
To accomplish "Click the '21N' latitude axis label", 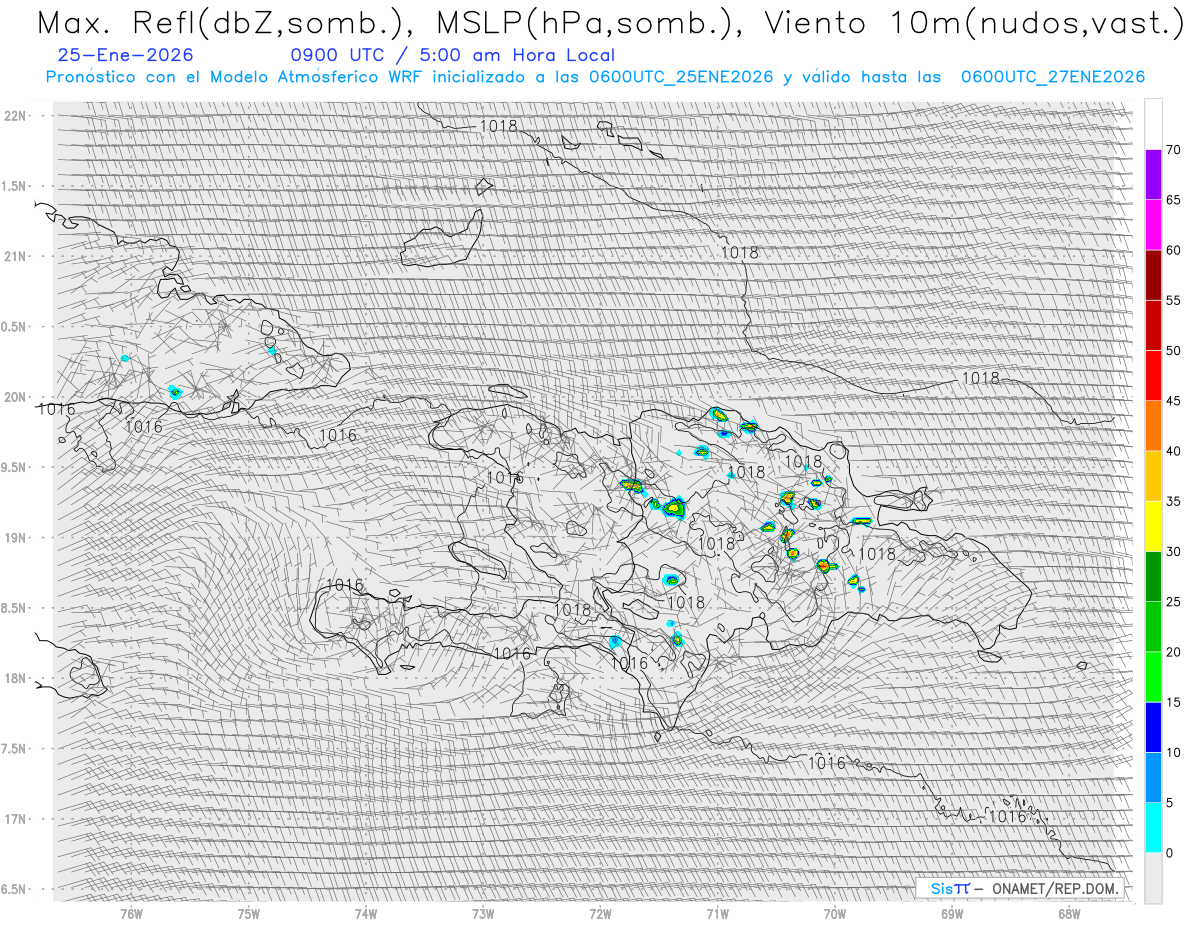I will tap(15, 256).
